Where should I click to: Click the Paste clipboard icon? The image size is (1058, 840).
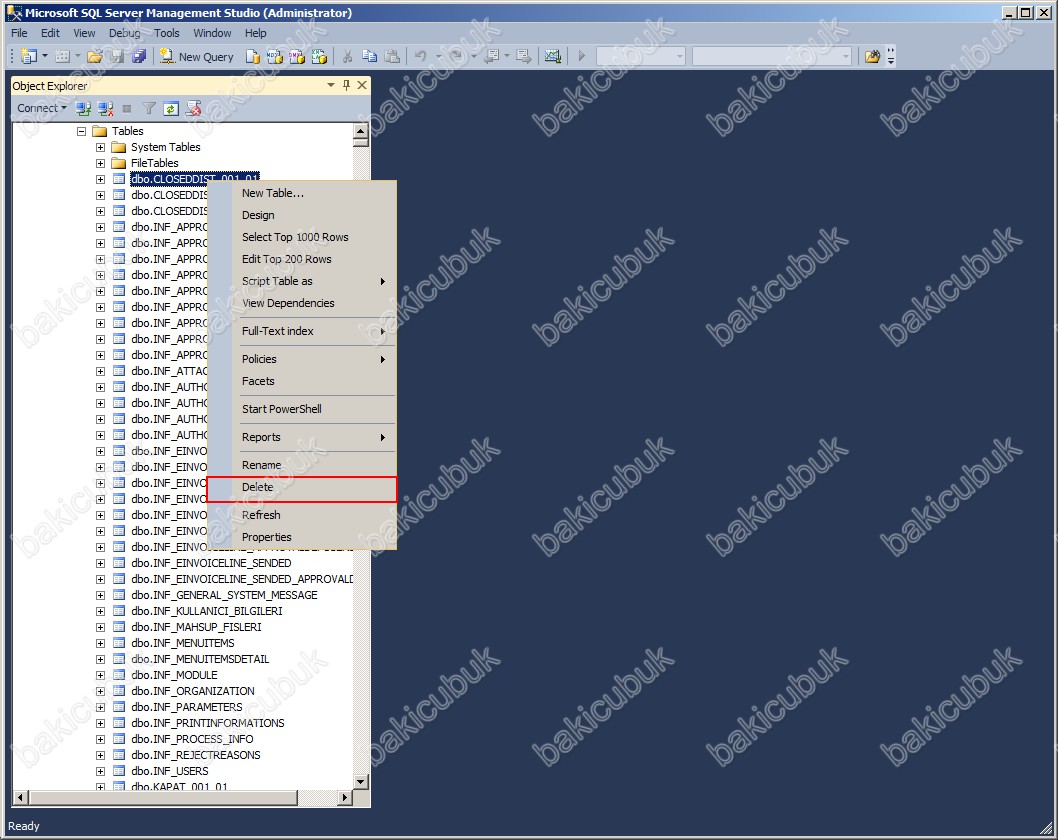coord(392,57)
